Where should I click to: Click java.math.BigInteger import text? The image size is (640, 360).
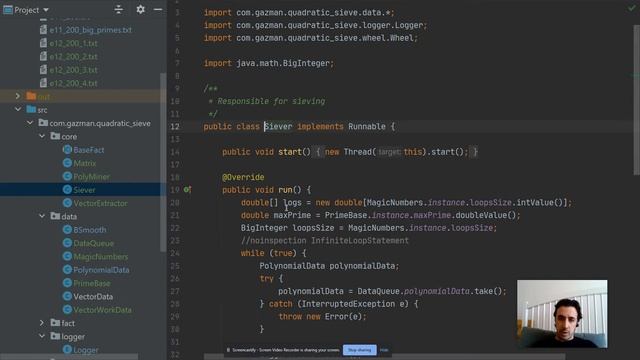coord(284,63)
